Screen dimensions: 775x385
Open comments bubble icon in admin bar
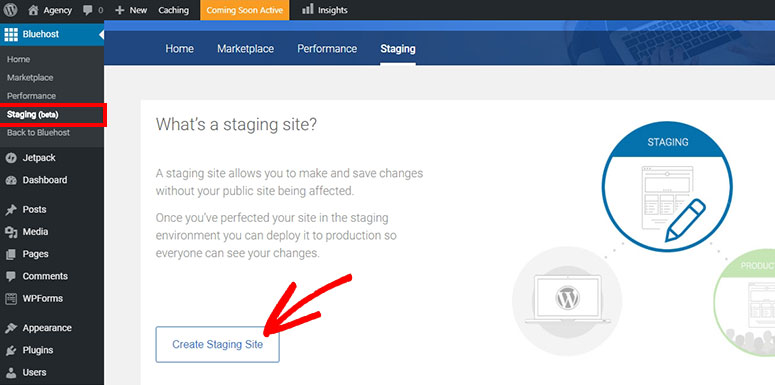pyautogui.click(x=88, y=10)
